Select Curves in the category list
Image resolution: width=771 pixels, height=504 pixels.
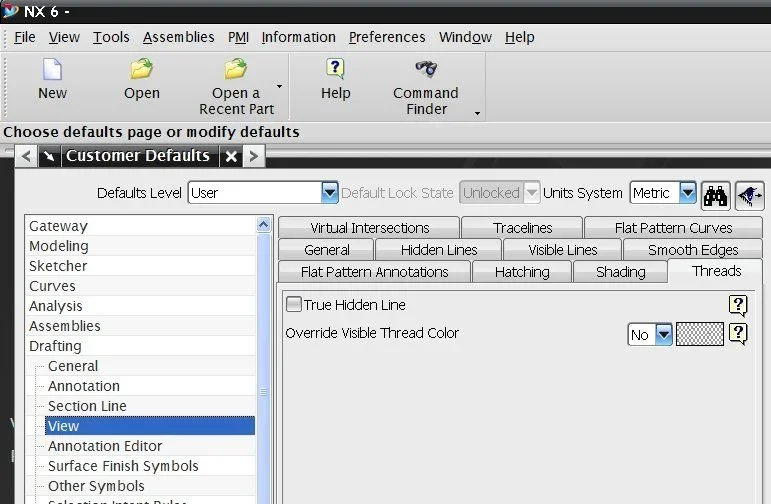140,286
